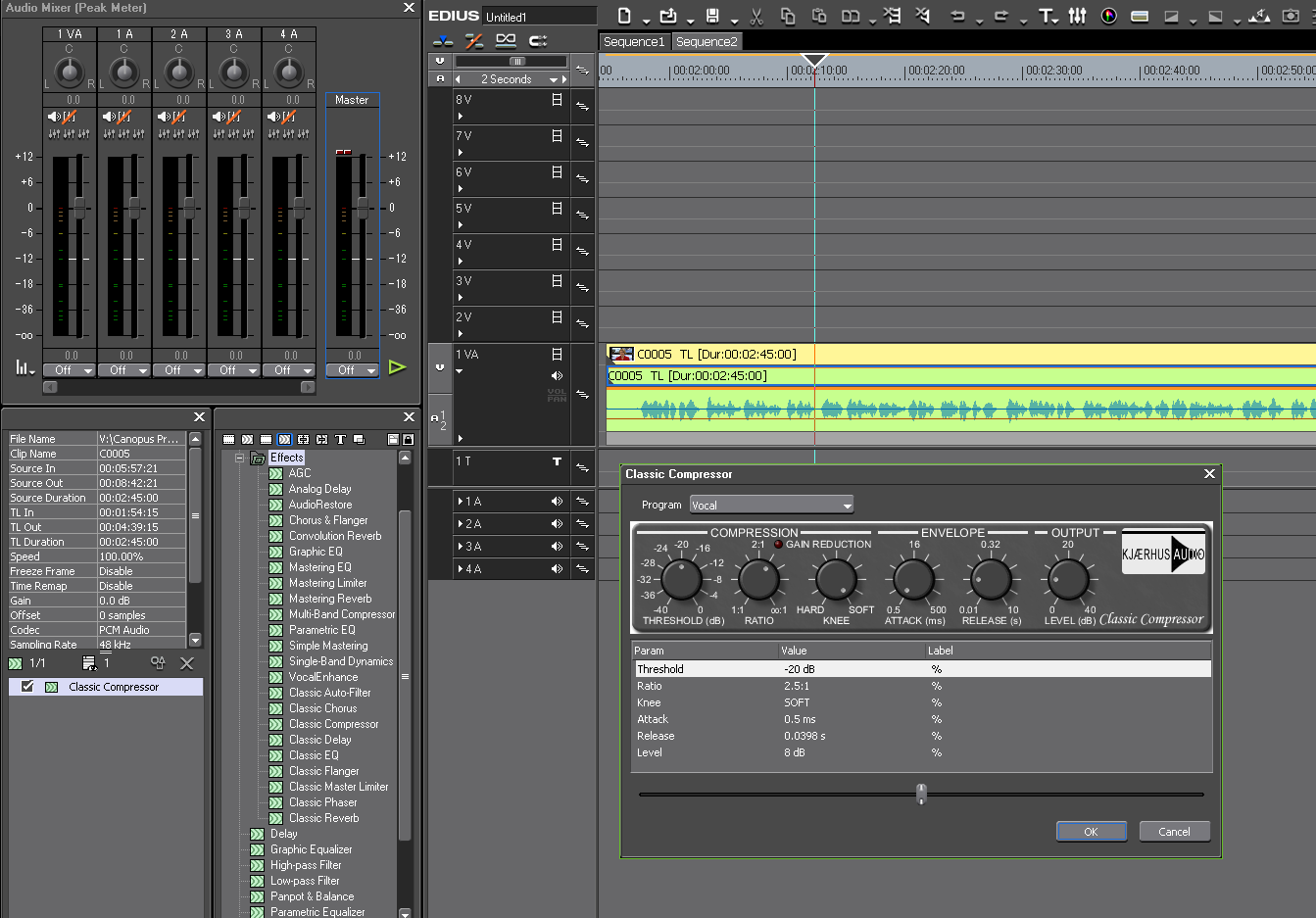Collapse the Effects tree folder
The height and width of the screenshot is (918, 1316).
coord(239,458)
